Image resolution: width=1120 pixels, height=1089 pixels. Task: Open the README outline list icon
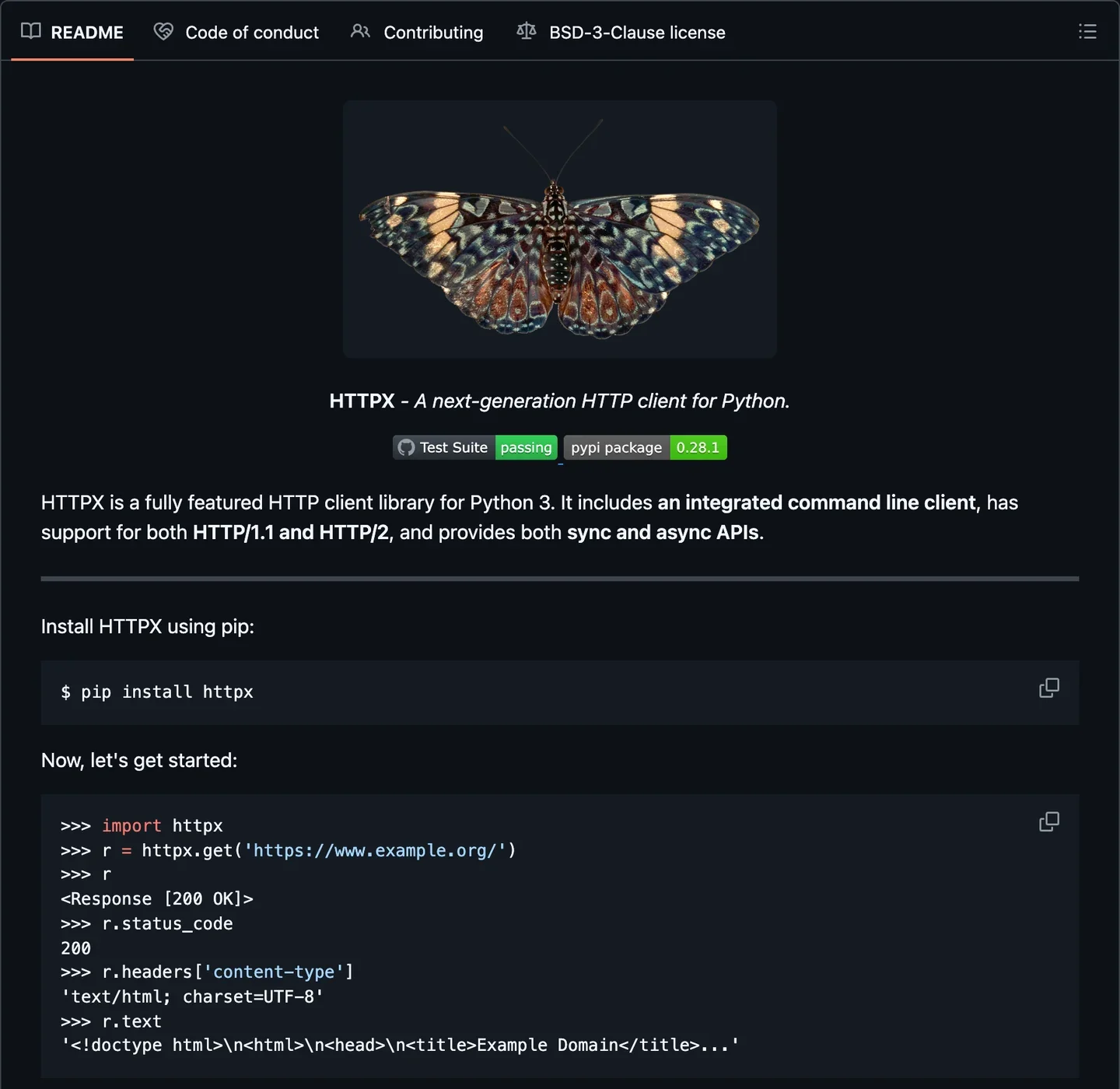pyautogui.click(x=1087, y=31)
